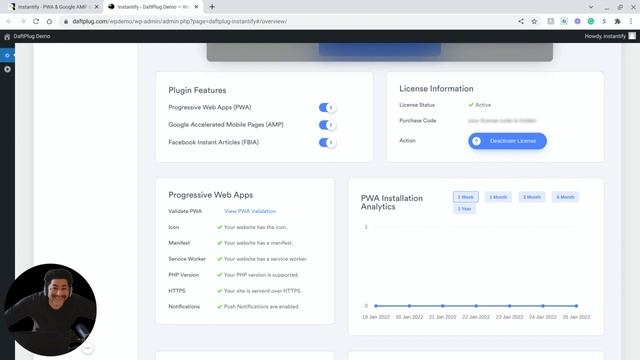Click "Push Notifications are enabled." status text
The width and height of the screenshot is (640, 360).
[262, 307]
